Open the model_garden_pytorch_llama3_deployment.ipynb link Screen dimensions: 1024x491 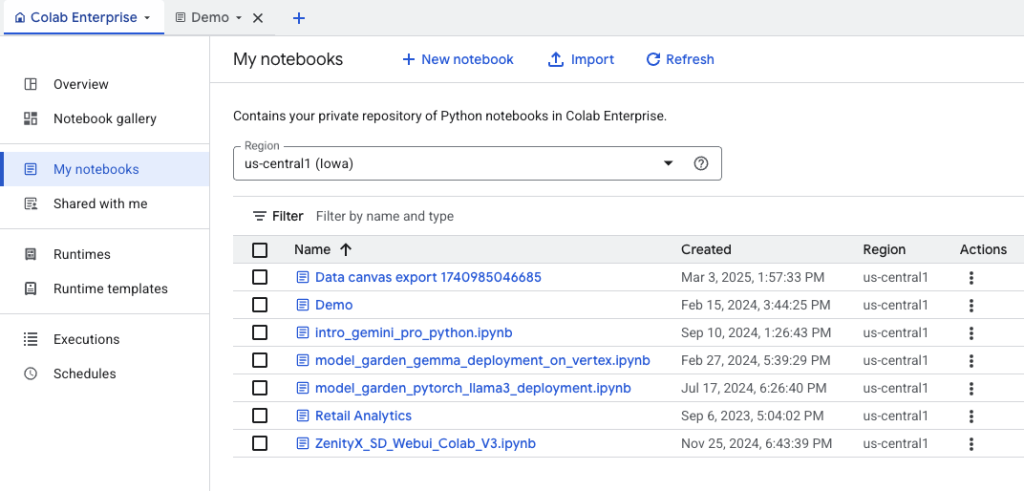click(x=473, y=388)
